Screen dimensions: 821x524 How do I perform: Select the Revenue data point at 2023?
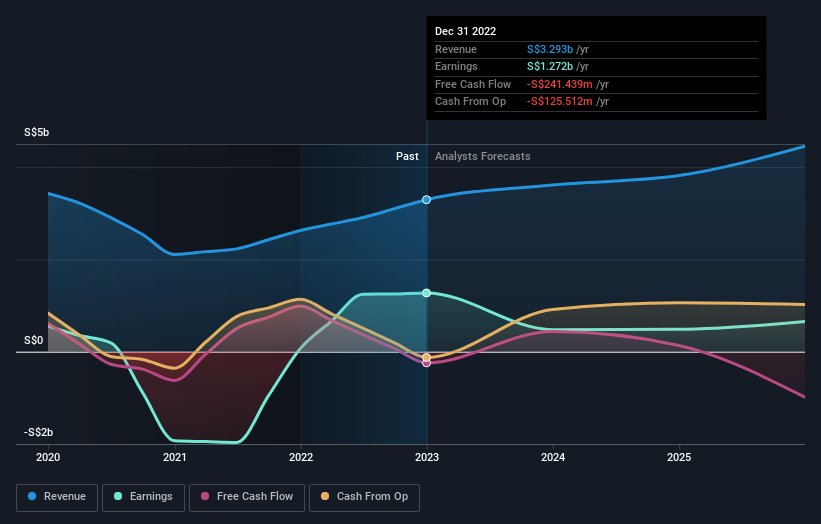coord(426,199)
